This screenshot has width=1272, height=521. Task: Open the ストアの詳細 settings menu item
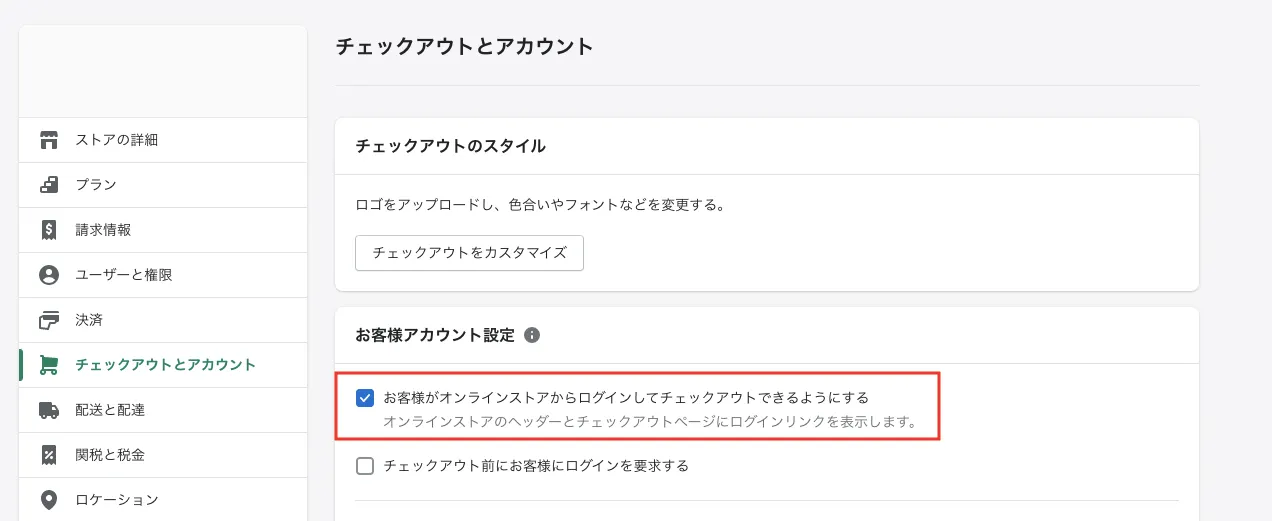coord(117,140)
